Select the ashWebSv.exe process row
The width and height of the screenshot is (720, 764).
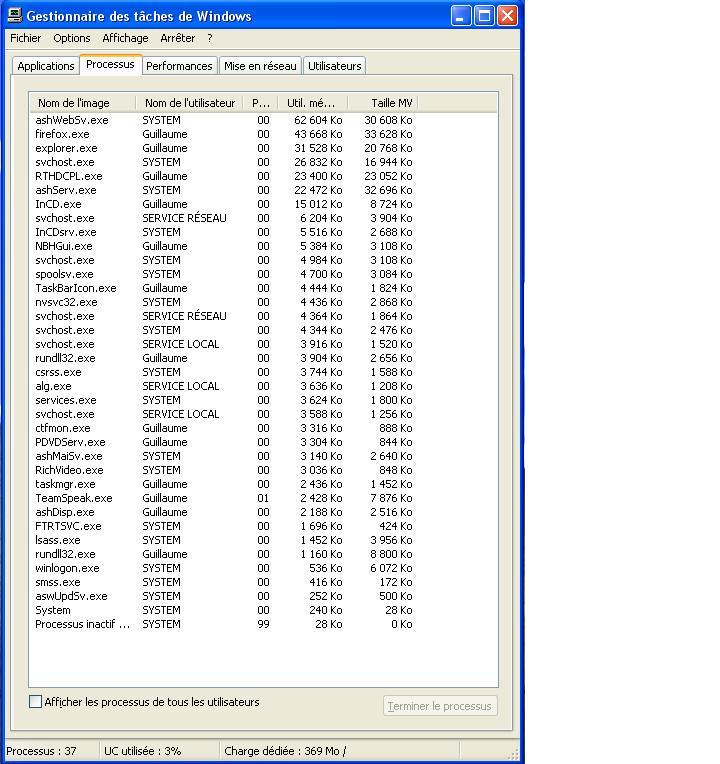(224, 120)
